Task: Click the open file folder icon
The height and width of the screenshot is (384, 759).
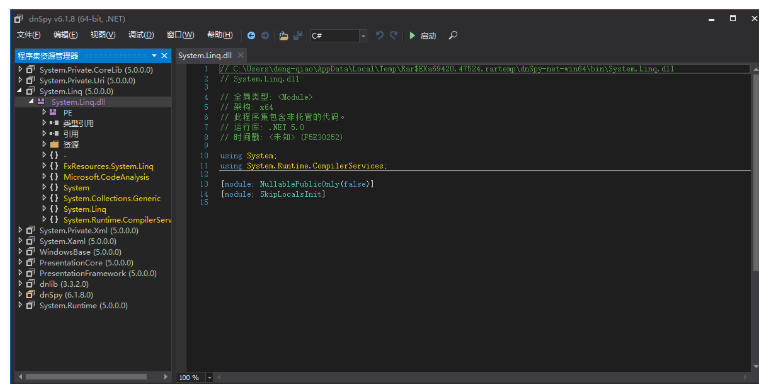Action: pyautogui.click(x=284, y=35)
